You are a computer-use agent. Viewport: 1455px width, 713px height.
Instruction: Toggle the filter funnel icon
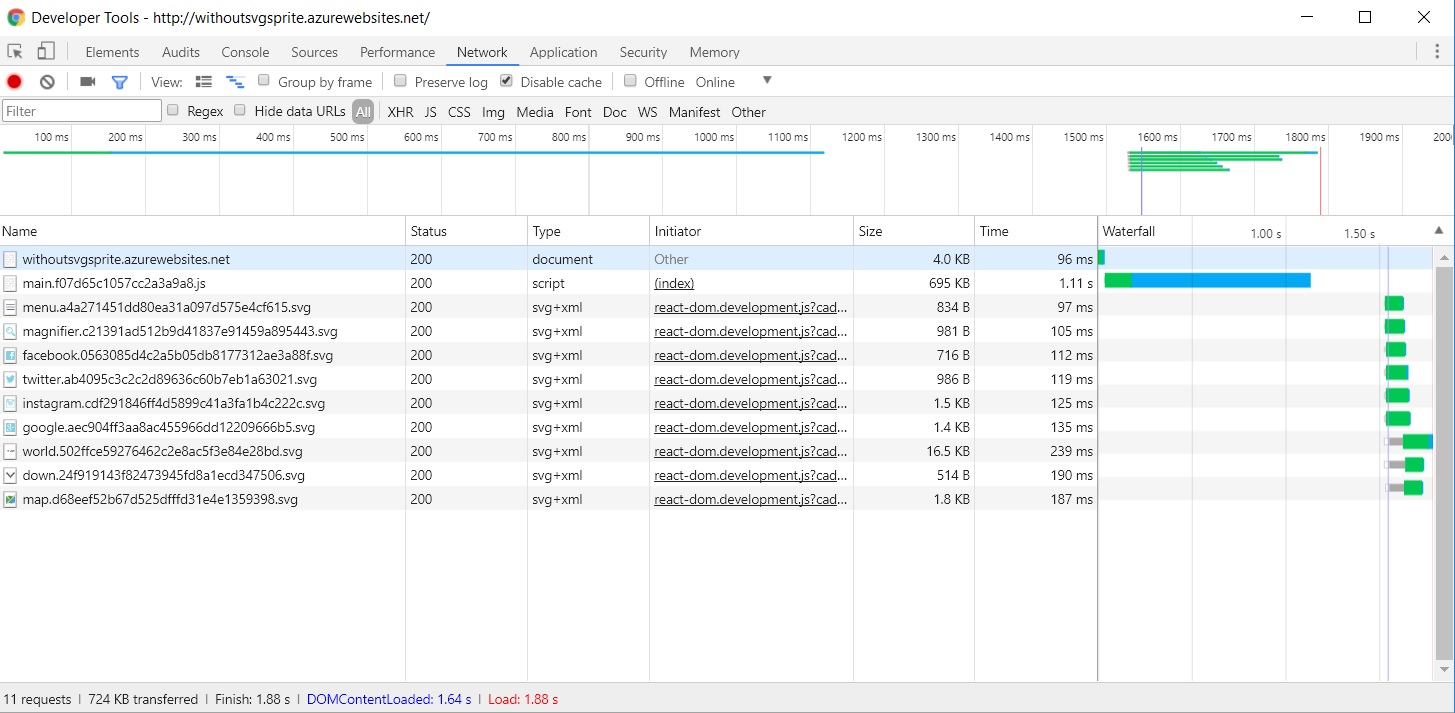point(119,82)
